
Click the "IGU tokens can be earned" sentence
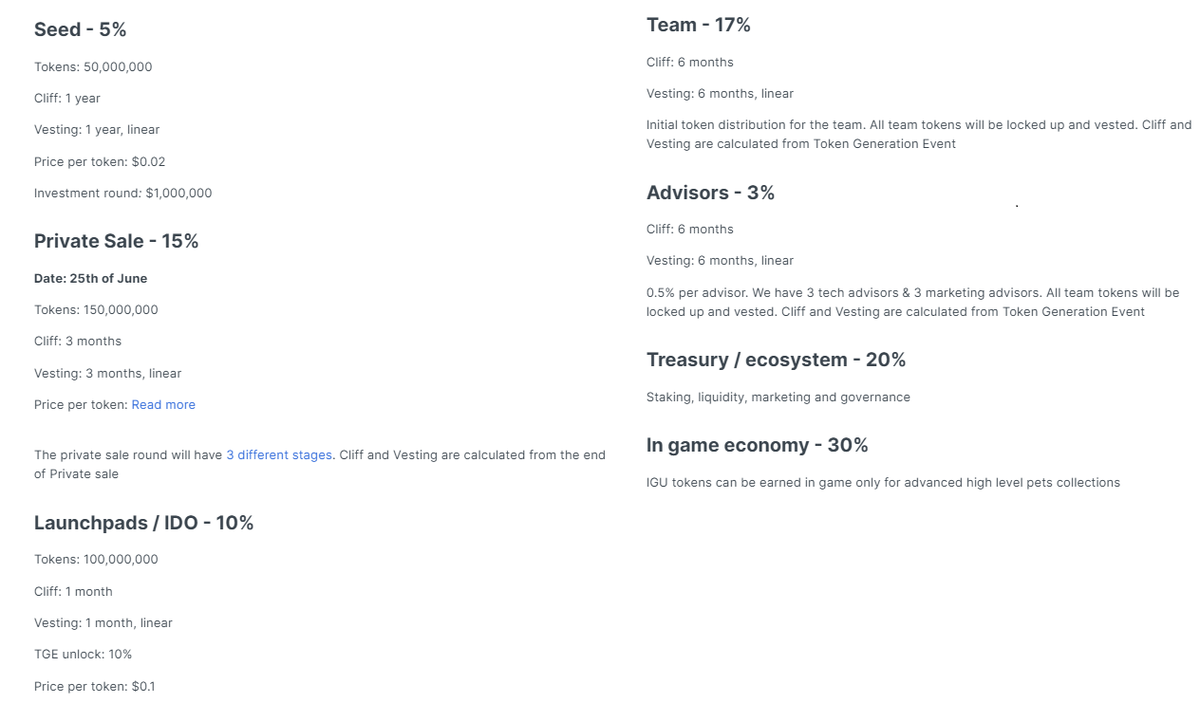coord(883,483)
